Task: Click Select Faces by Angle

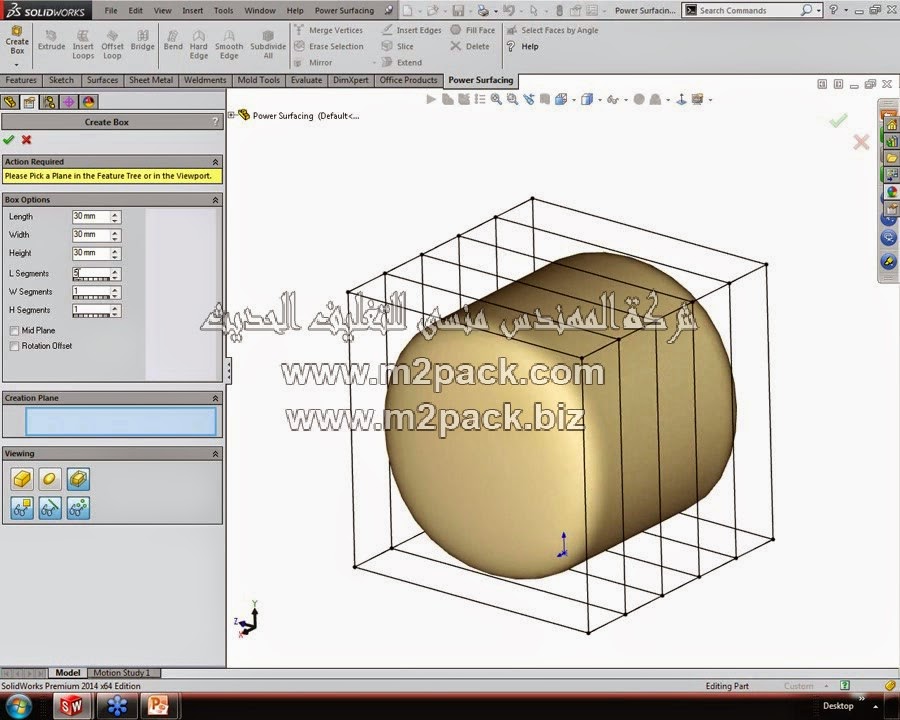Action: (x=552, y=30)
